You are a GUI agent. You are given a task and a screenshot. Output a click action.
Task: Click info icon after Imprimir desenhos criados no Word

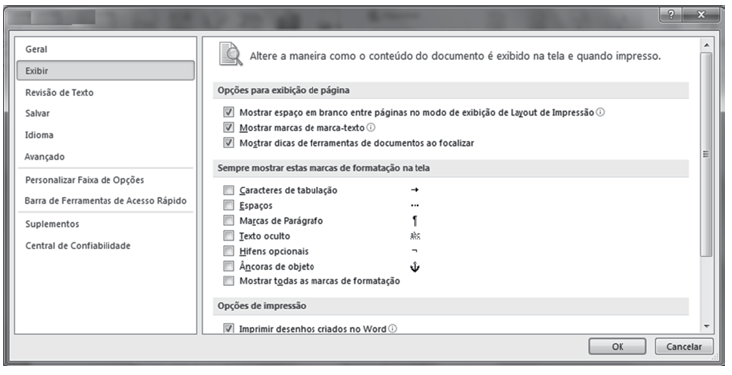pos(393,329)
